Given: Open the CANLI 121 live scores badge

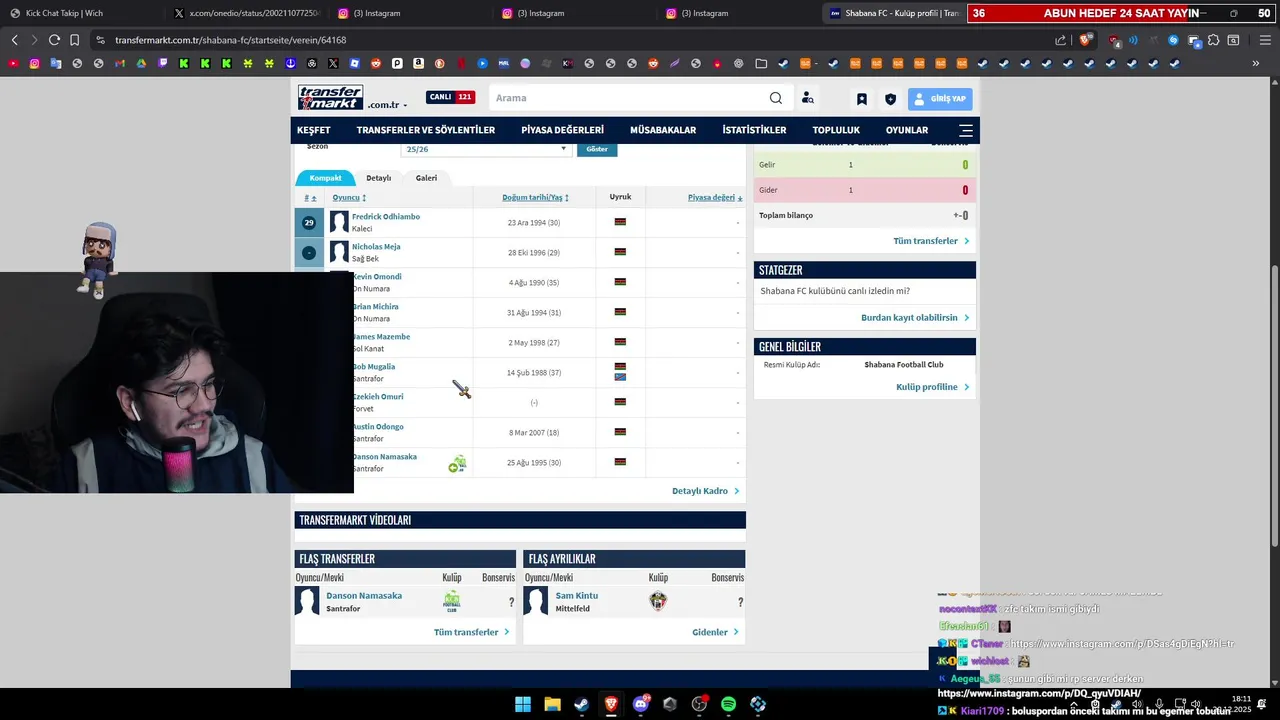Looking at the screenshot, I should tap(451, 97).
